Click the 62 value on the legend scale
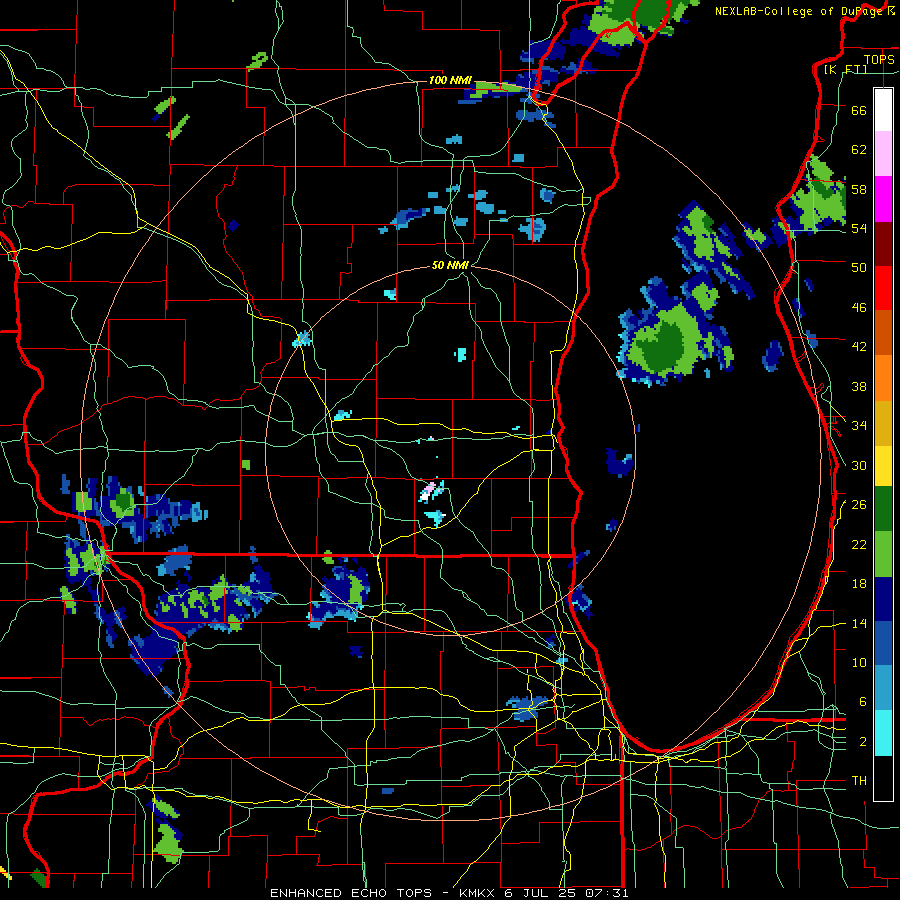Viewport: 900px width, 900px height. pos(859,150)
